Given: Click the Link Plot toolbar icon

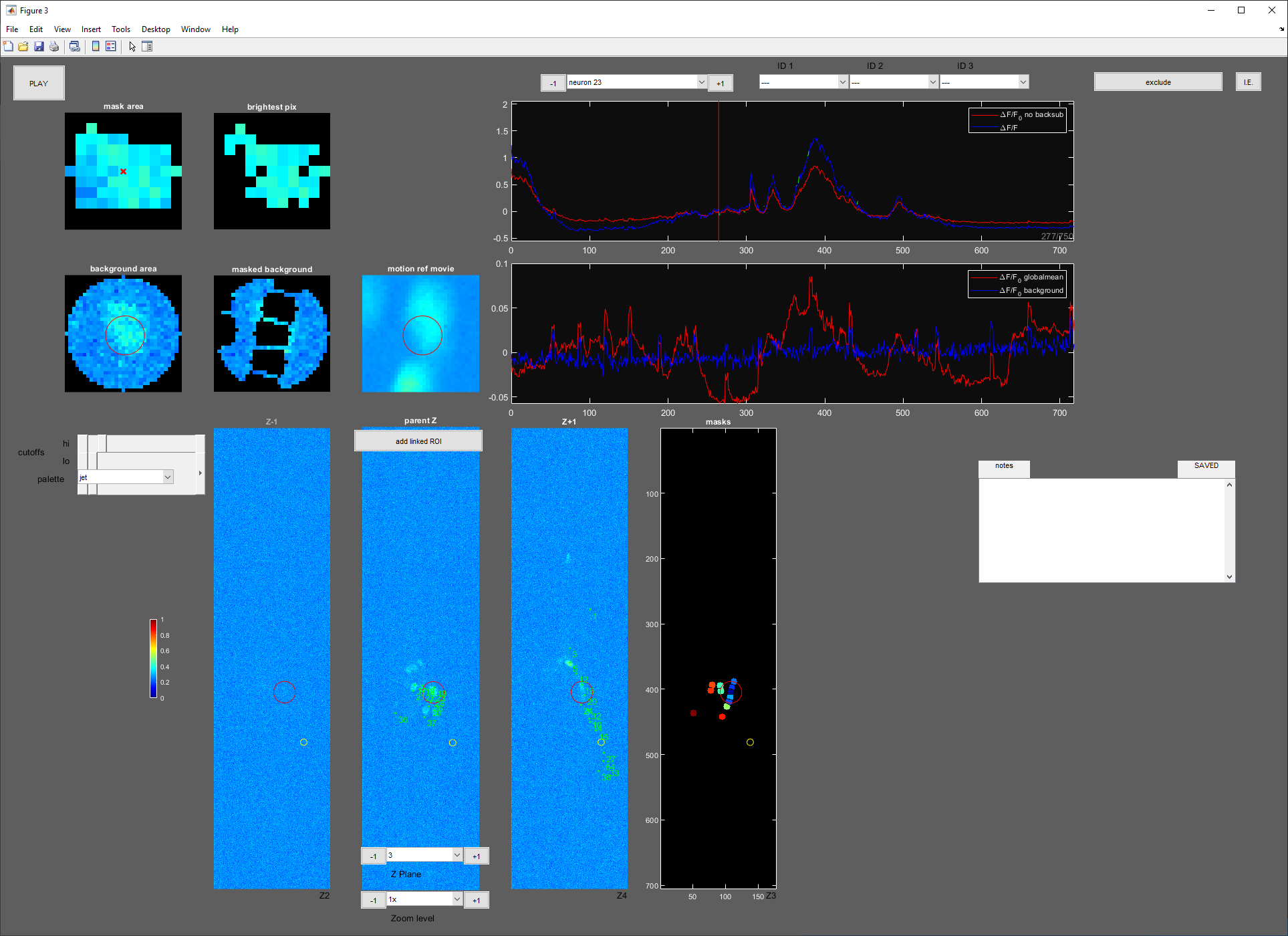Looking at the screenshot, I should pyautogui.click(x=75, y=47).
